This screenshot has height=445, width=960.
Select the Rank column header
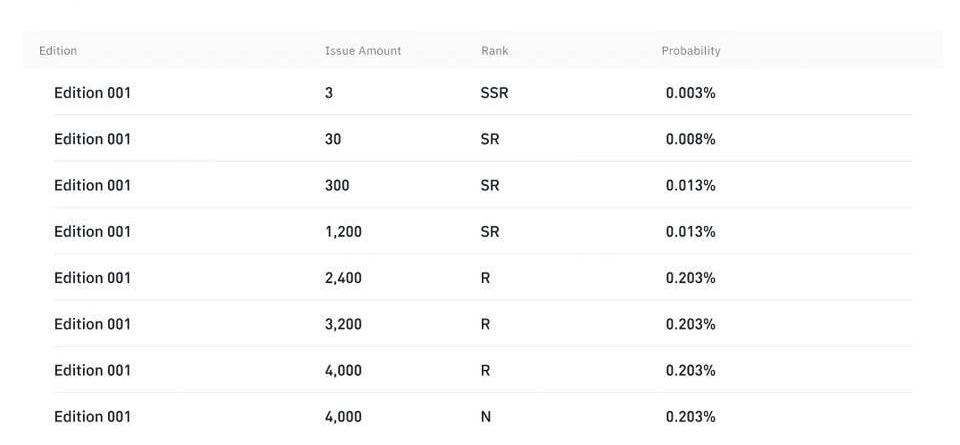[494, 51]
